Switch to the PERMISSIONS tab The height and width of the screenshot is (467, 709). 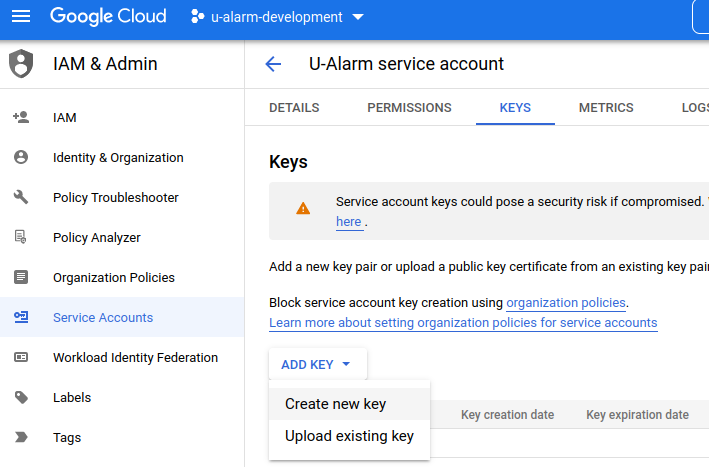[x=409, y=108]
